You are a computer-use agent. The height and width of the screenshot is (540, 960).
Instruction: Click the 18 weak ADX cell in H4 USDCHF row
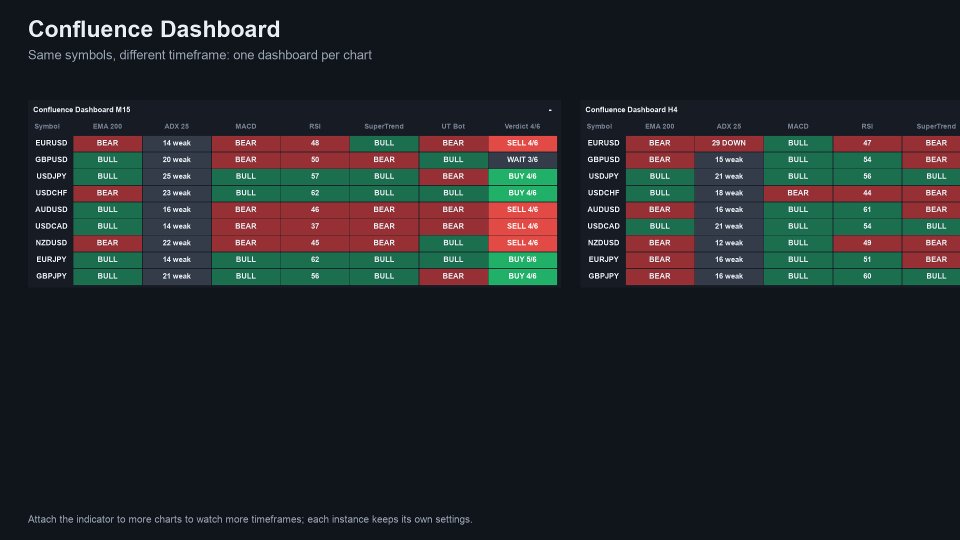[729, 192]
